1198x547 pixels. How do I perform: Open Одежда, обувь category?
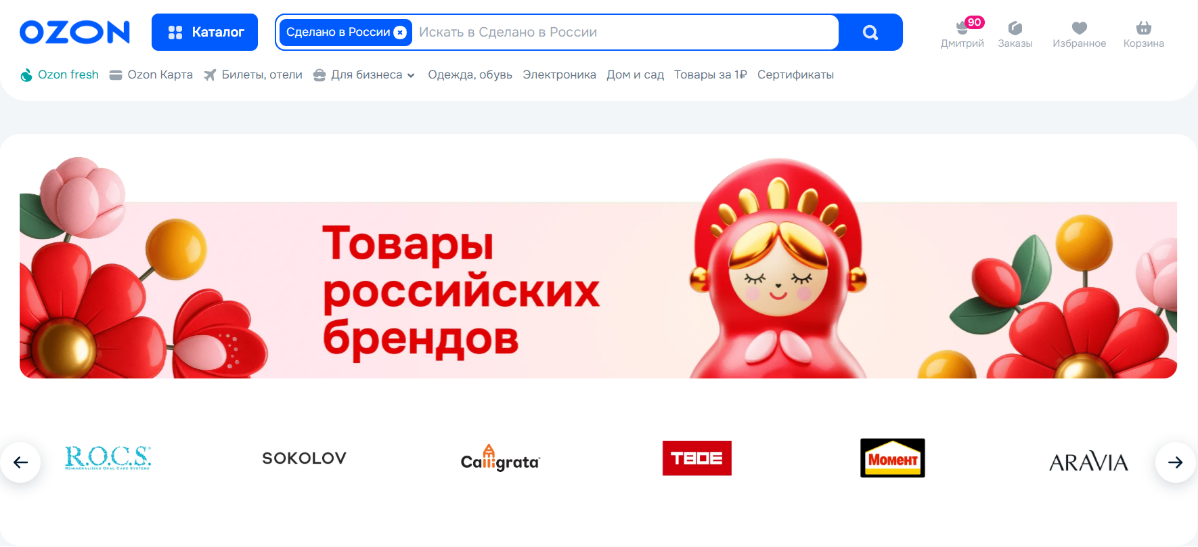coord(470,75)
